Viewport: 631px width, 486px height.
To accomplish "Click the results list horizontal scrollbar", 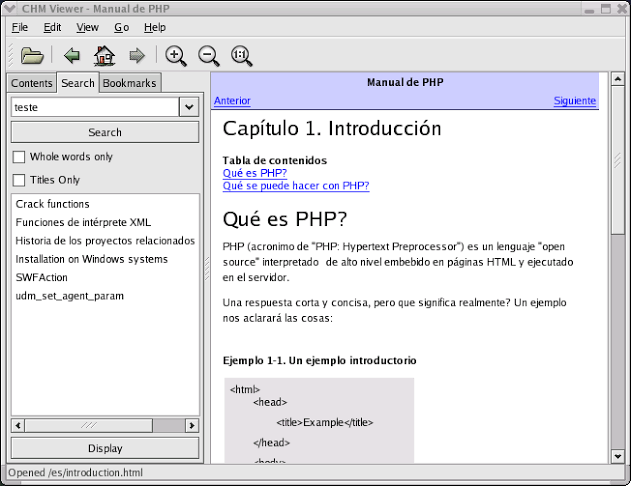I will (x=103, y=425).
